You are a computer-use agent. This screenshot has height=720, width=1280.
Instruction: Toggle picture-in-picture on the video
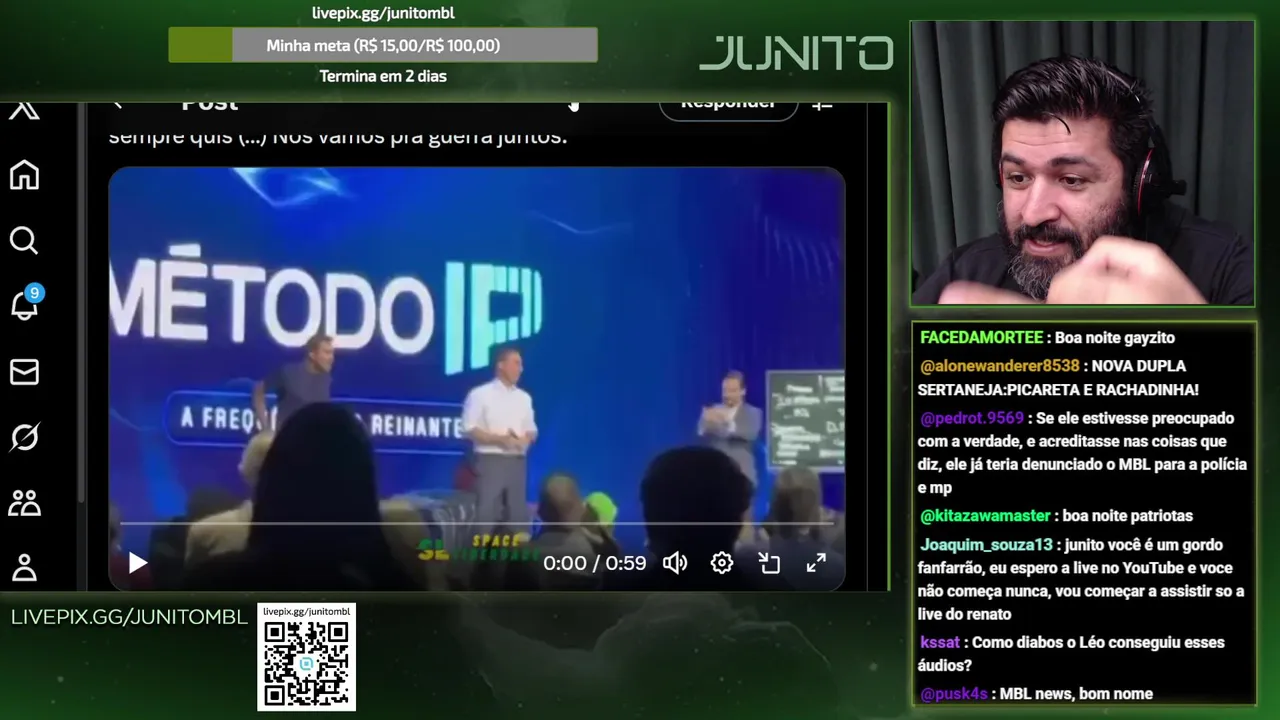click(x=769, y=563)
